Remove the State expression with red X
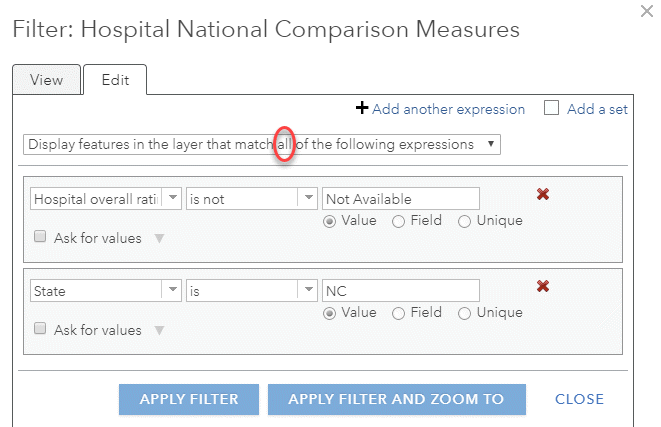 click(x=543, y=286)
